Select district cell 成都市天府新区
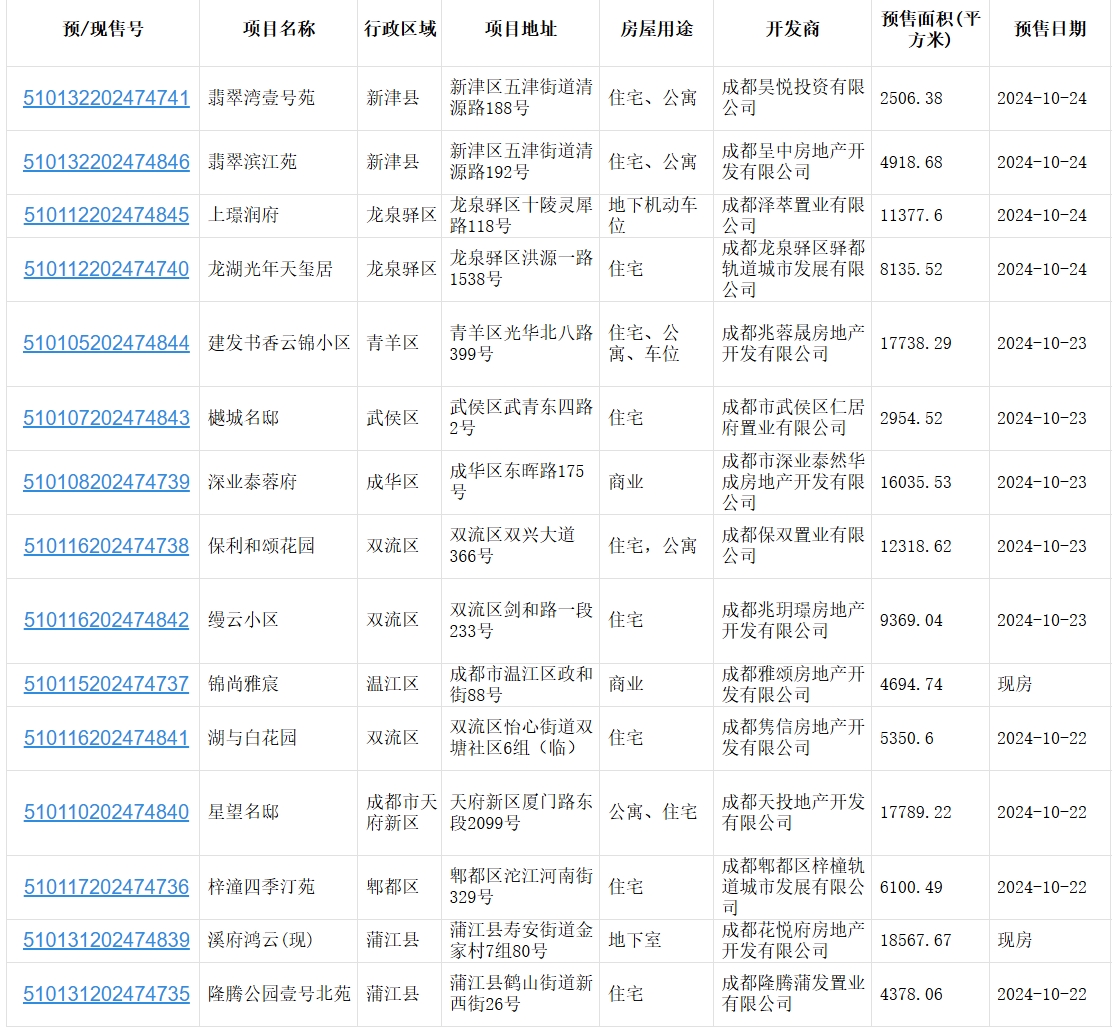The image size is (1112, 1030). click(401, 812)
